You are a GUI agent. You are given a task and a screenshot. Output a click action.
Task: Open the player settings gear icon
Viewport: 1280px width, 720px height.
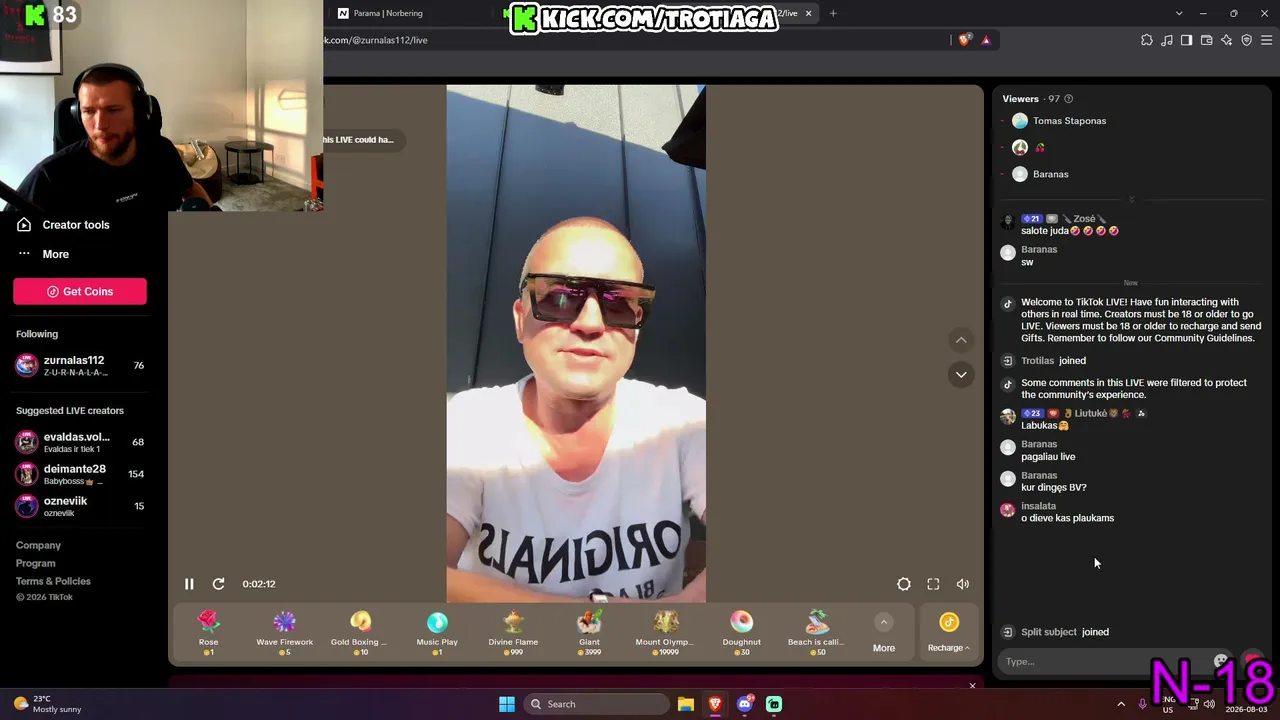pos(904,584)
